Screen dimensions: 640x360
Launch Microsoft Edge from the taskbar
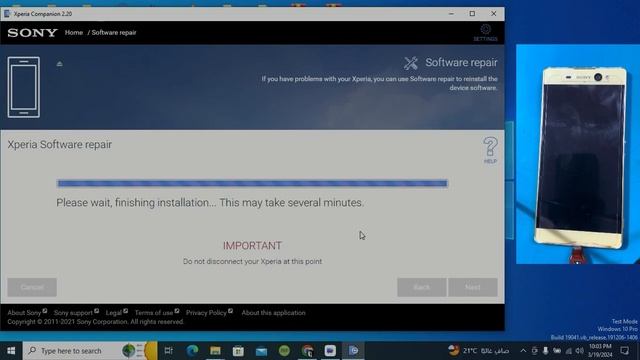coord(192,351)
